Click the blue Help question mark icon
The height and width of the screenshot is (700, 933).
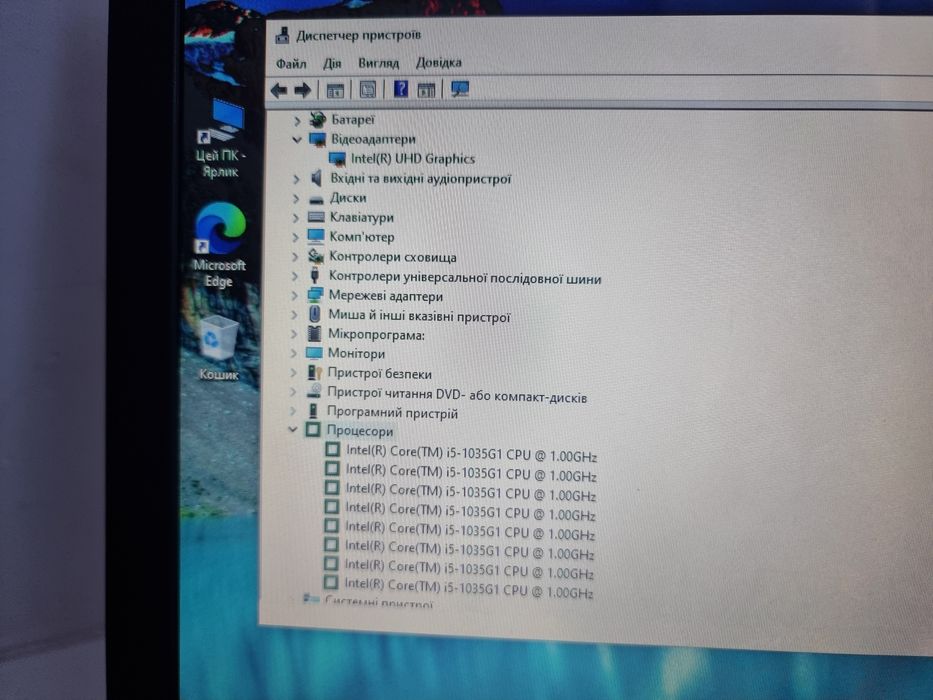401,89
